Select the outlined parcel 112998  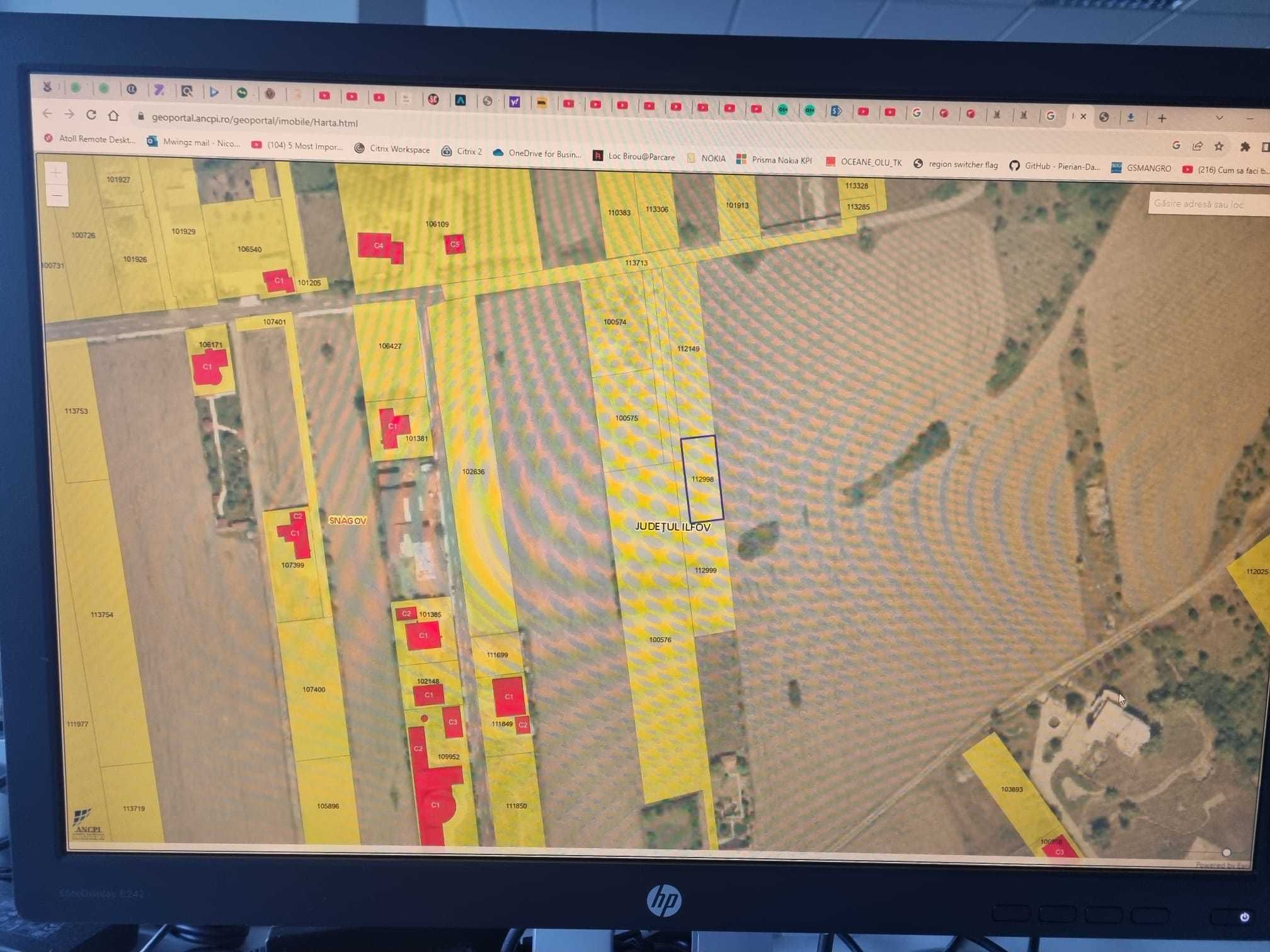(x=702, y=479)
